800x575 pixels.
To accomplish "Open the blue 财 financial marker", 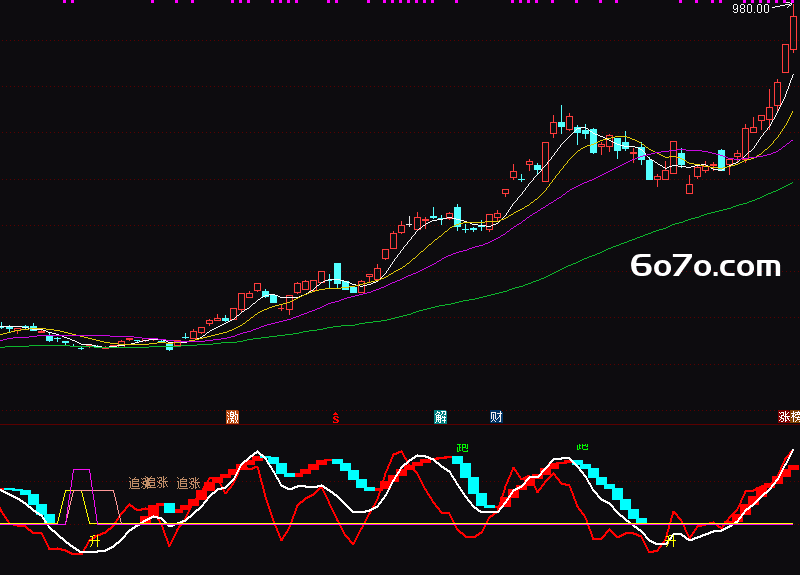I will 496,417.
